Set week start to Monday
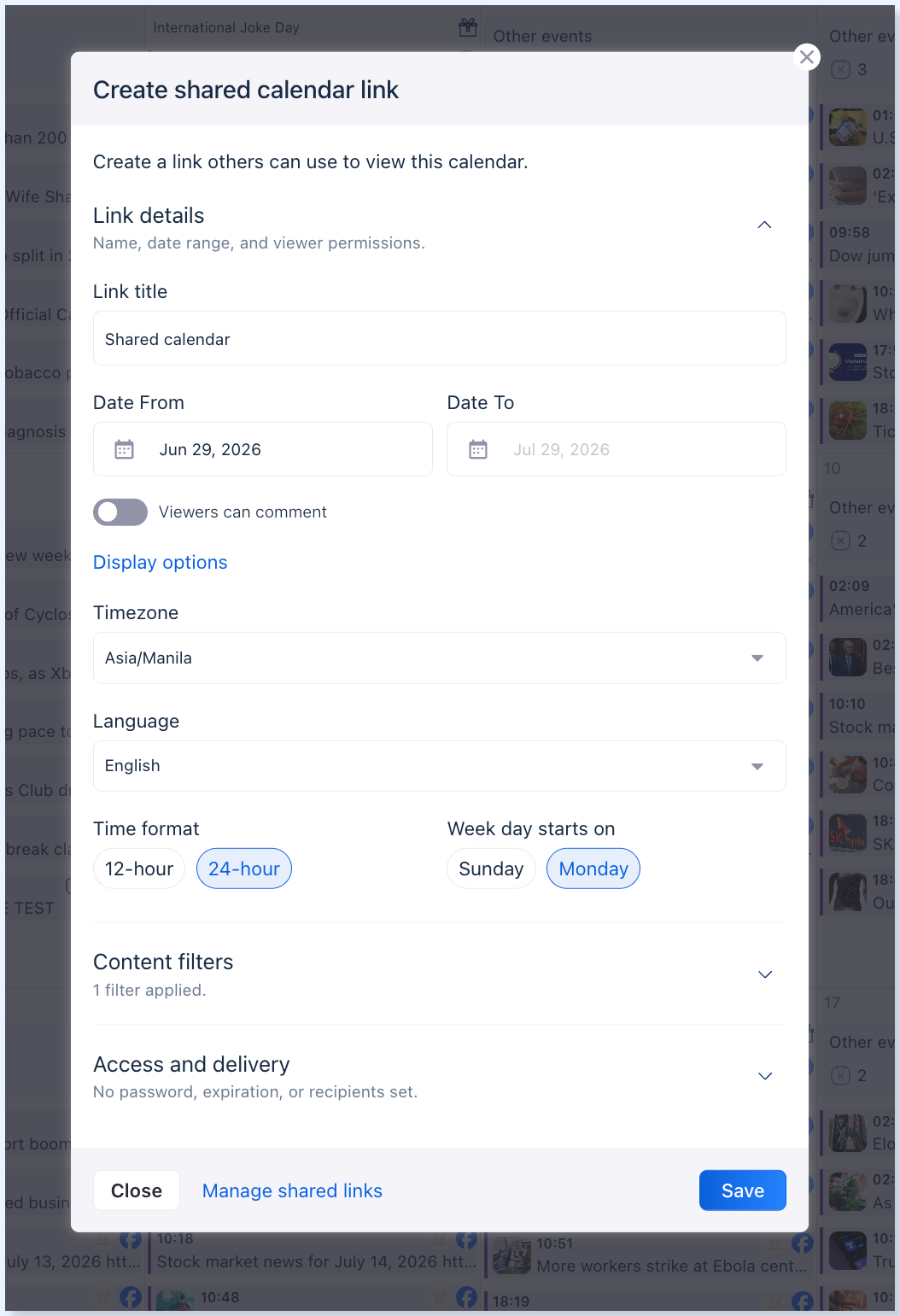 click(x=593, y=869)
